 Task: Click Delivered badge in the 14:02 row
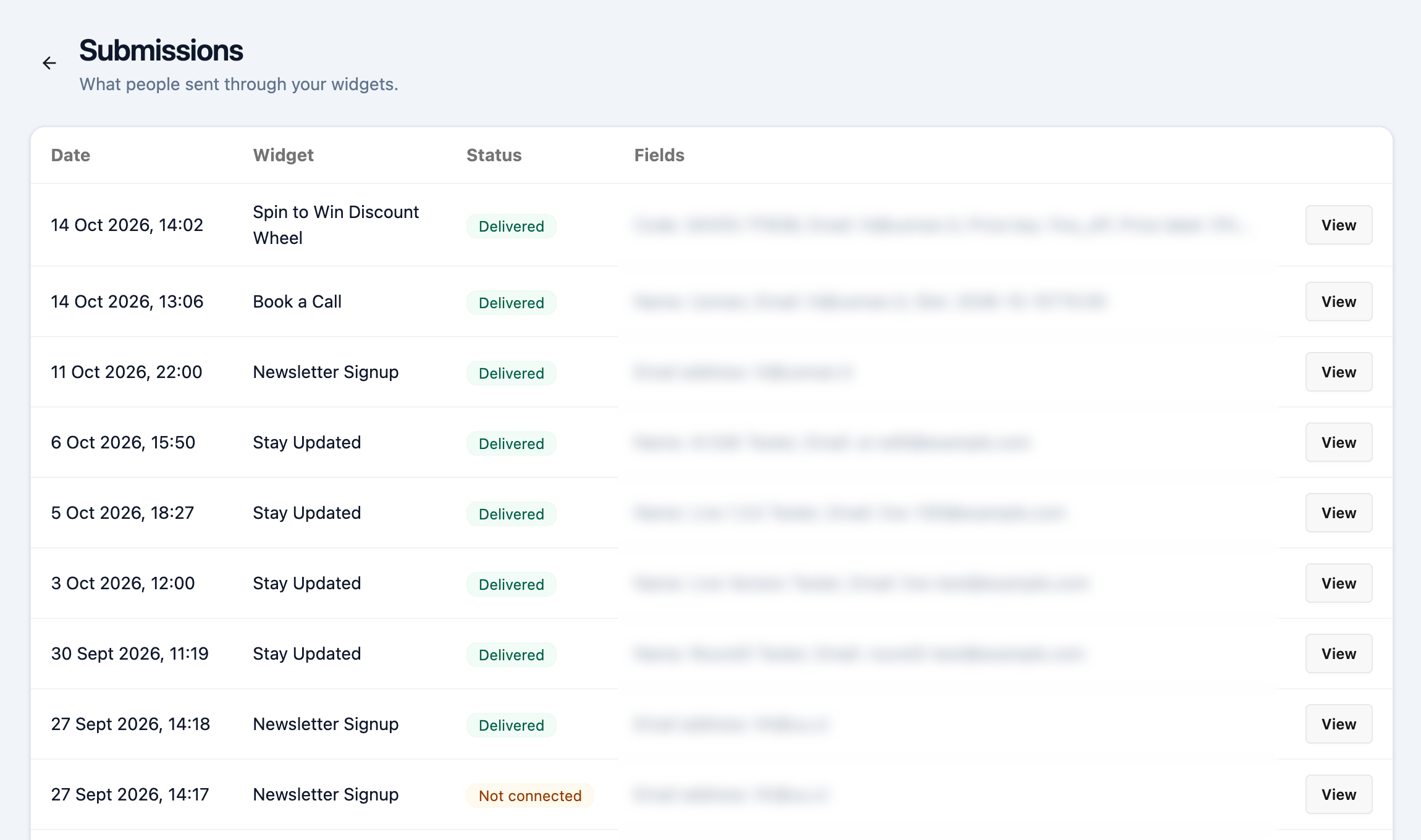click(512, 226)
